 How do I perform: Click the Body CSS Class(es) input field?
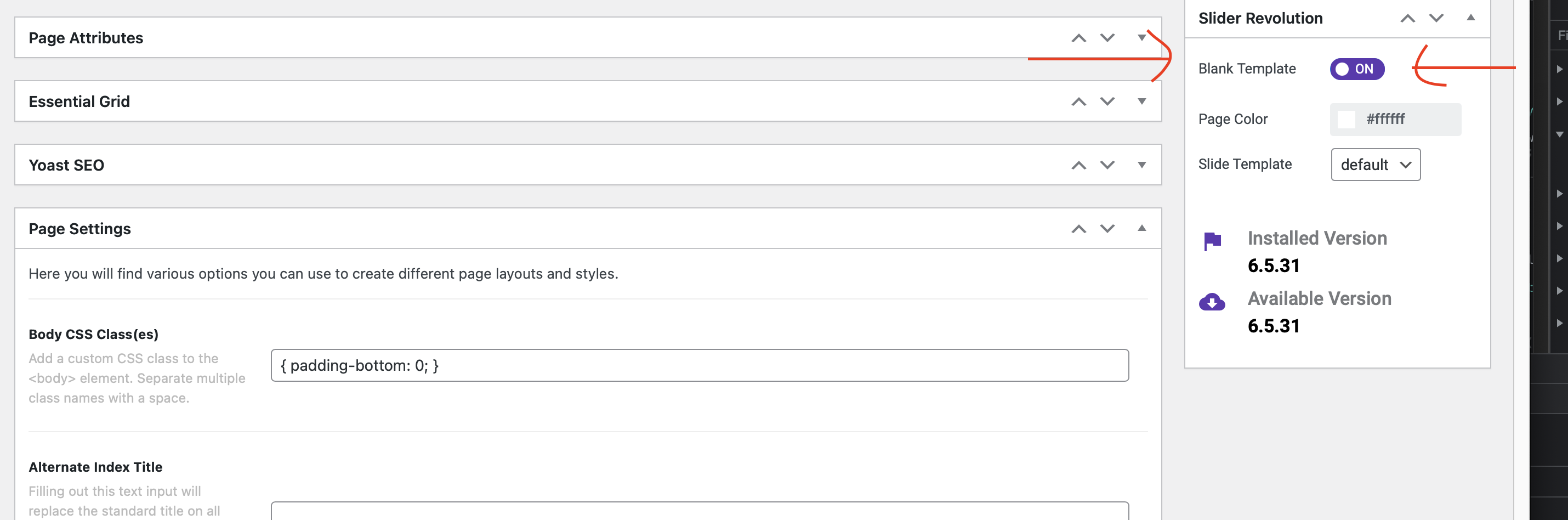click(700, 365)
